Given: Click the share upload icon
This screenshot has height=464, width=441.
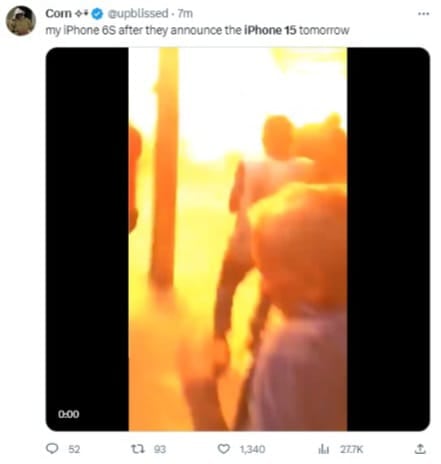Looking at the screenshot, I should tap(420, 449).
